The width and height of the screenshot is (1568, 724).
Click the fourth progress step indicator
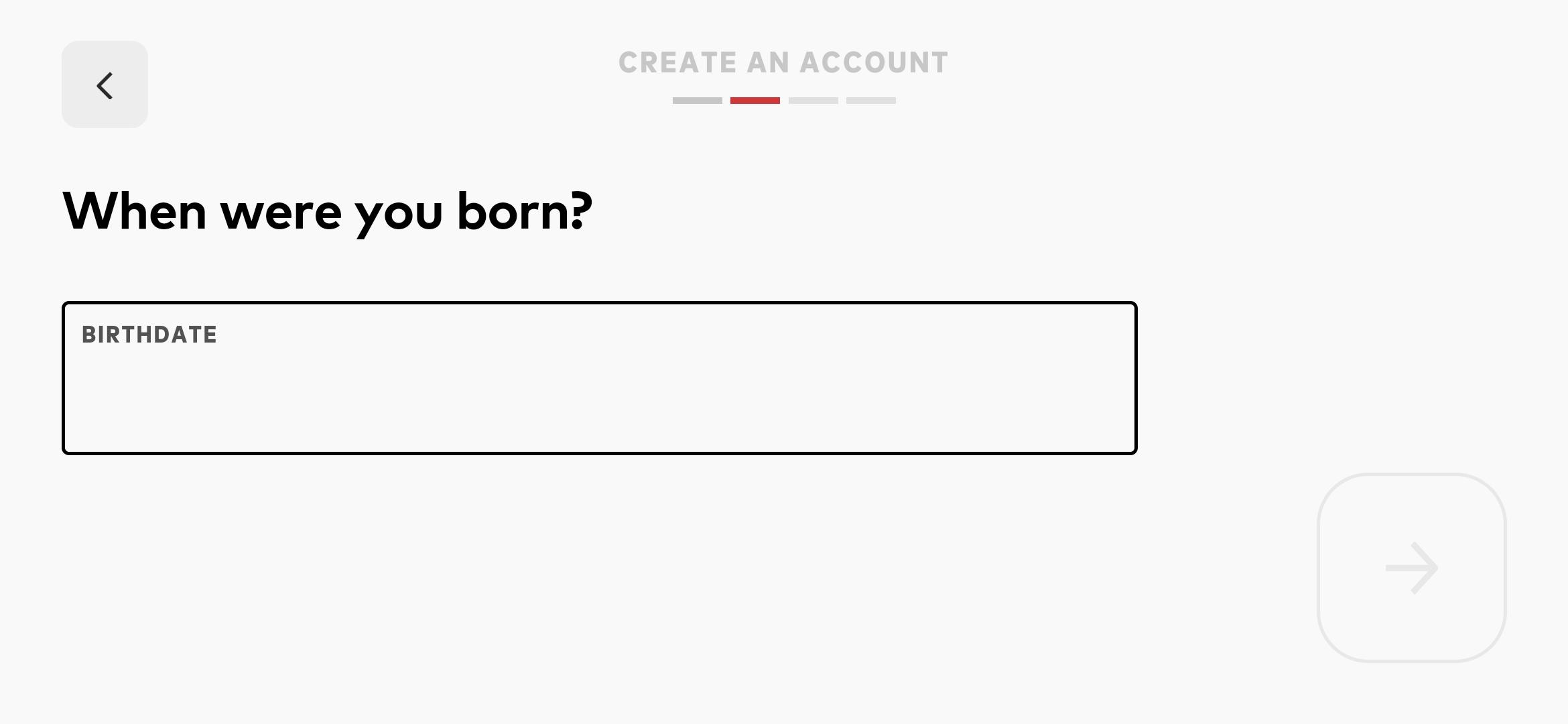coord(870,101)
